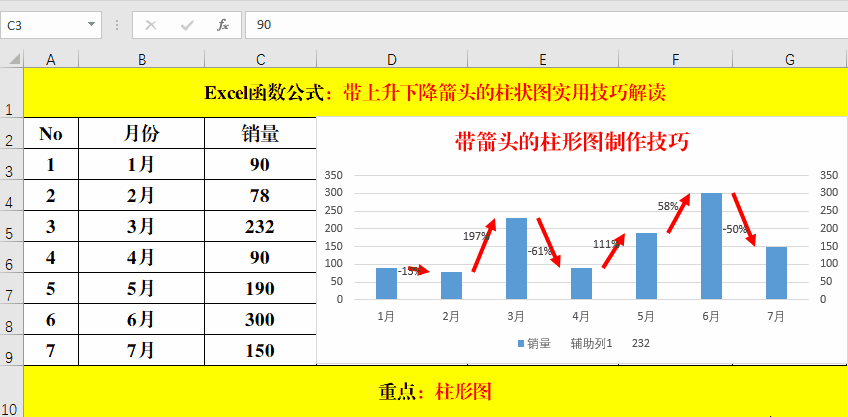Select sales cell with value 78
This screenshot has width=848, height=417.
pos(261,195)
